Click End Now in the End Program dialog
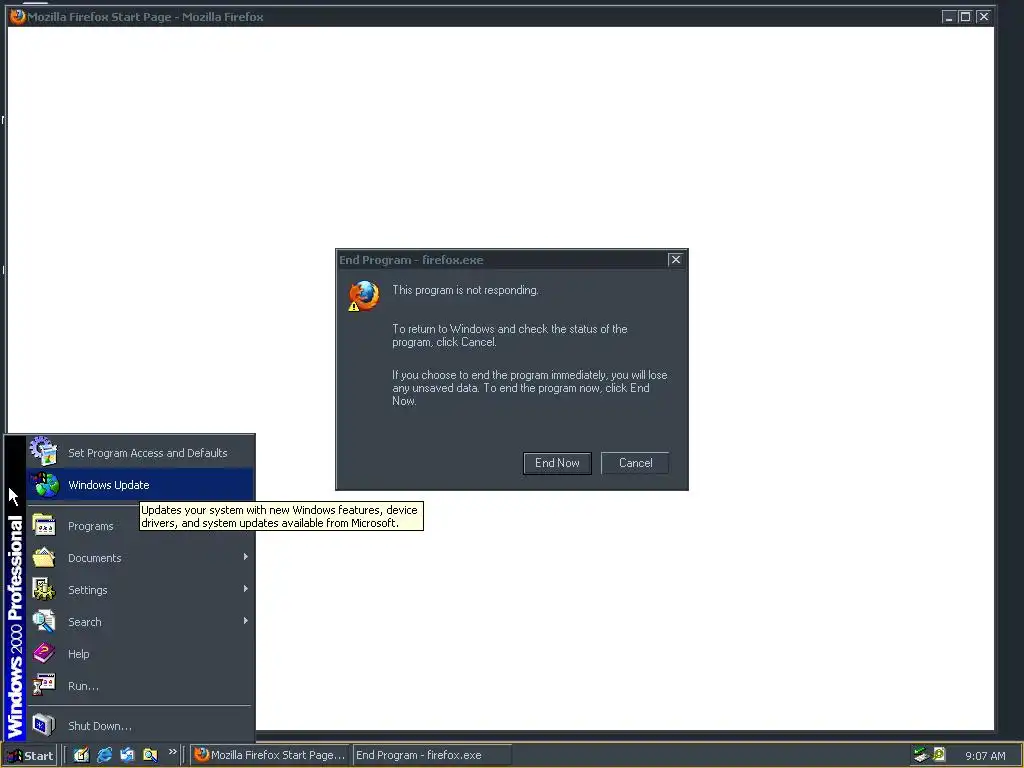Viewport: 1024px width, 768px height. point(557,463)
